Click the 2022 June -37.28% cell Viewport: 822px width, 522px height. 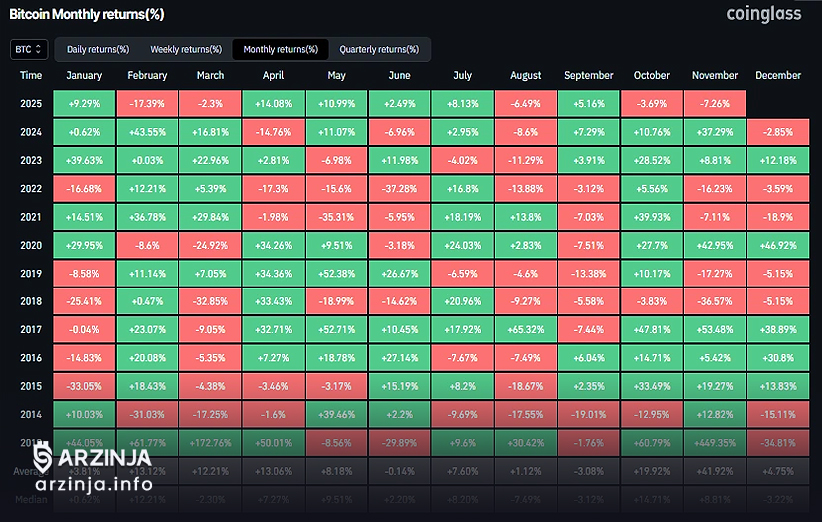(x=399, y=188)
